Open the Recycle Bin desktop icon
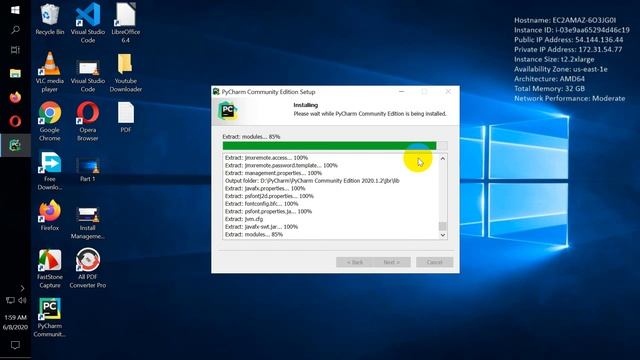This screenshot has height=360, width=640. point(49,20)
